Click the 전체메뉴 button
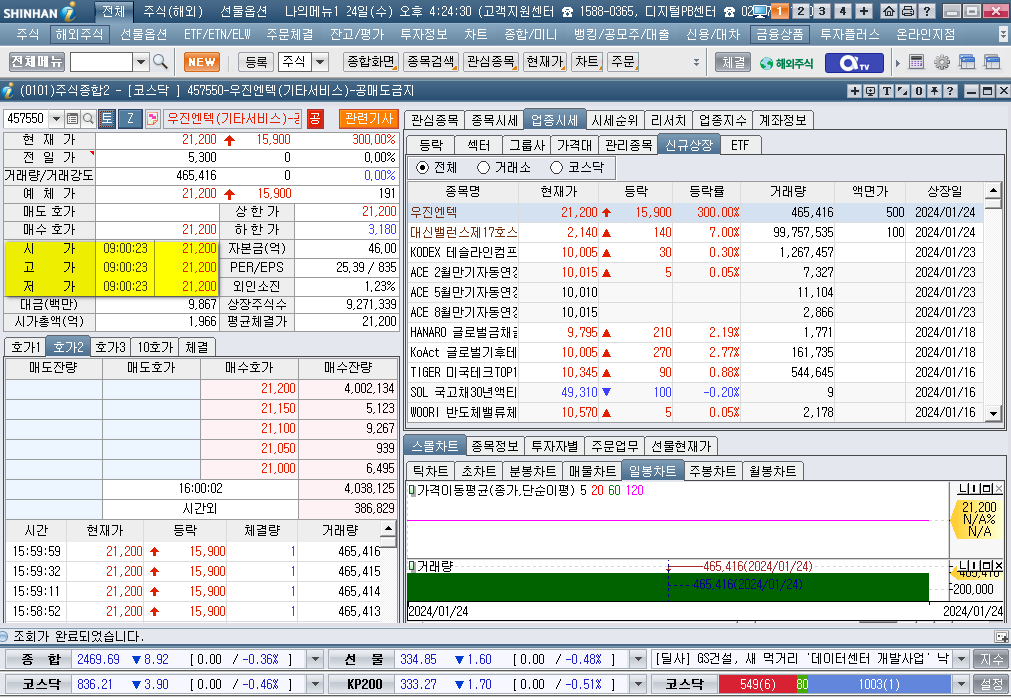Screen dimensions: 1011x698 [x=37, y=62]
